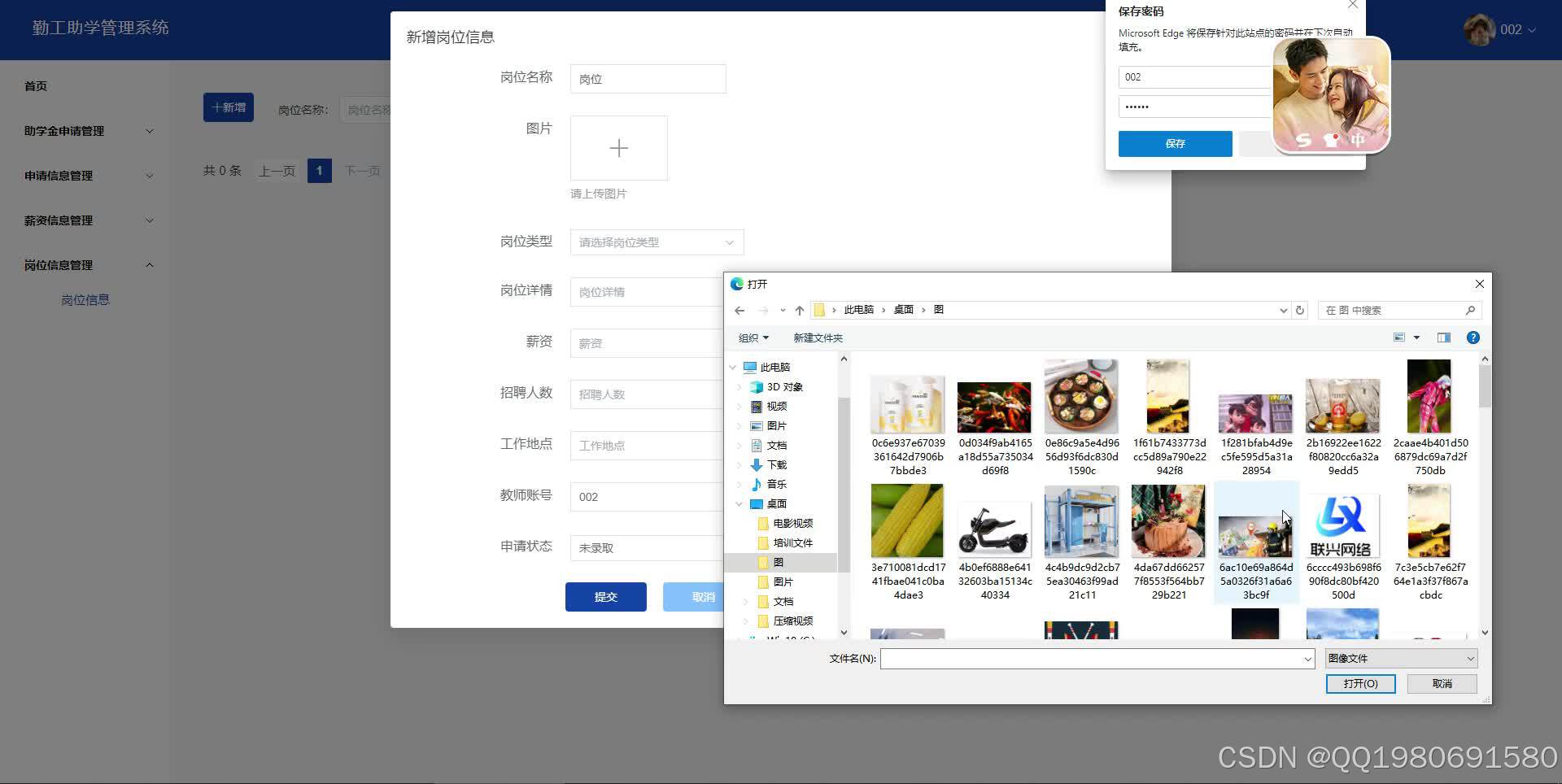Click the plus icon to upload 图片
1562x784 pixels.
pos(619,148)
